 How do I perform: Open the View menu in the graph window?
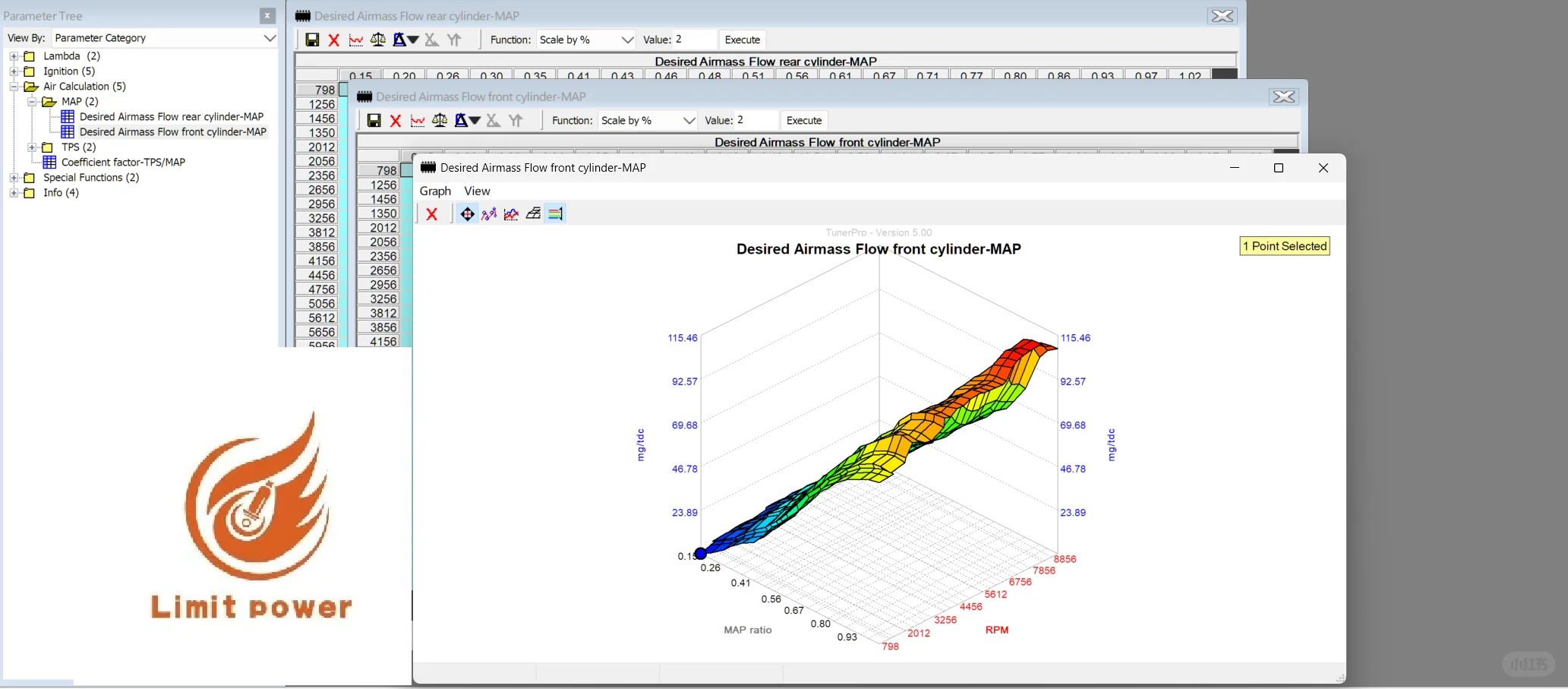[x=477, y=191]
